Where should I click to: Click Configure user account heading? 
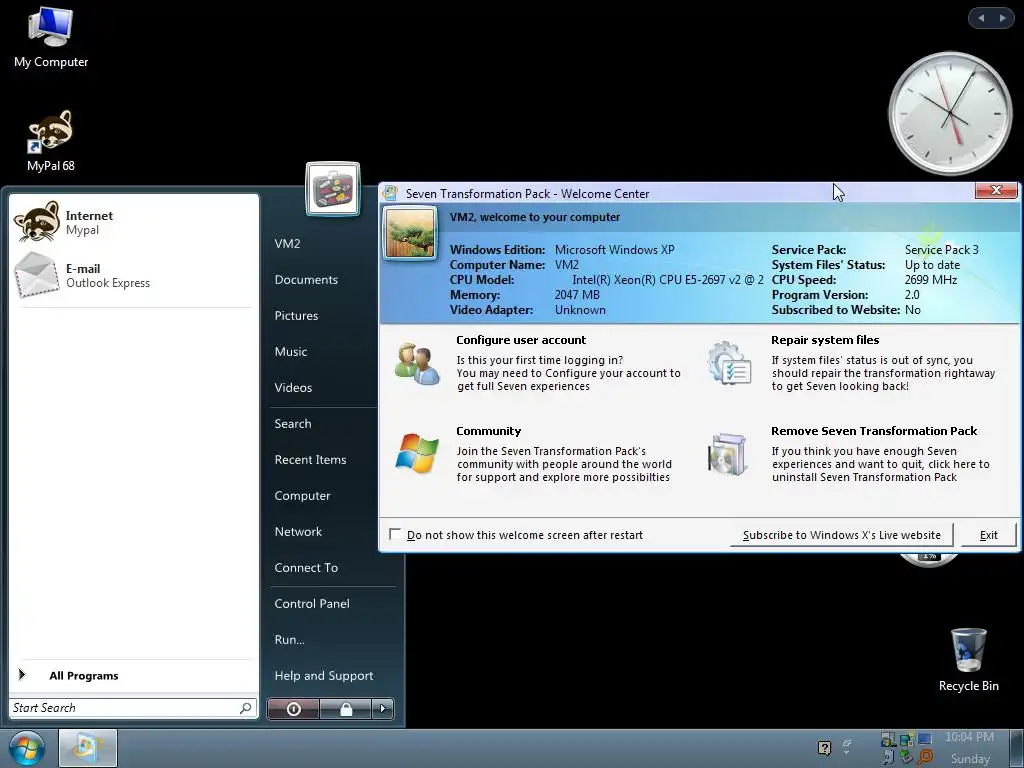pos(521,340)
